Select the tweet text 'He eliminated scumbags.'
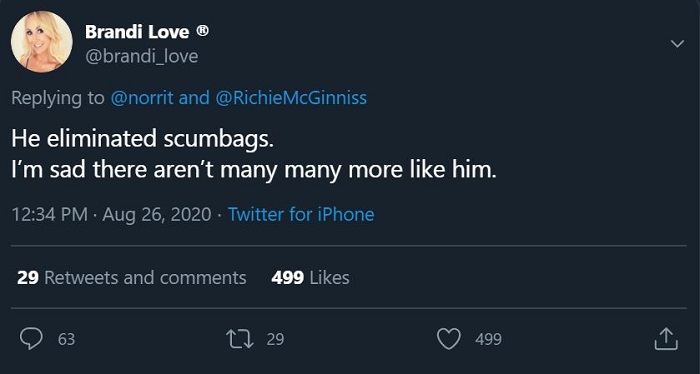The width and height of the screenshot is (700, 374). click(142, 138)
